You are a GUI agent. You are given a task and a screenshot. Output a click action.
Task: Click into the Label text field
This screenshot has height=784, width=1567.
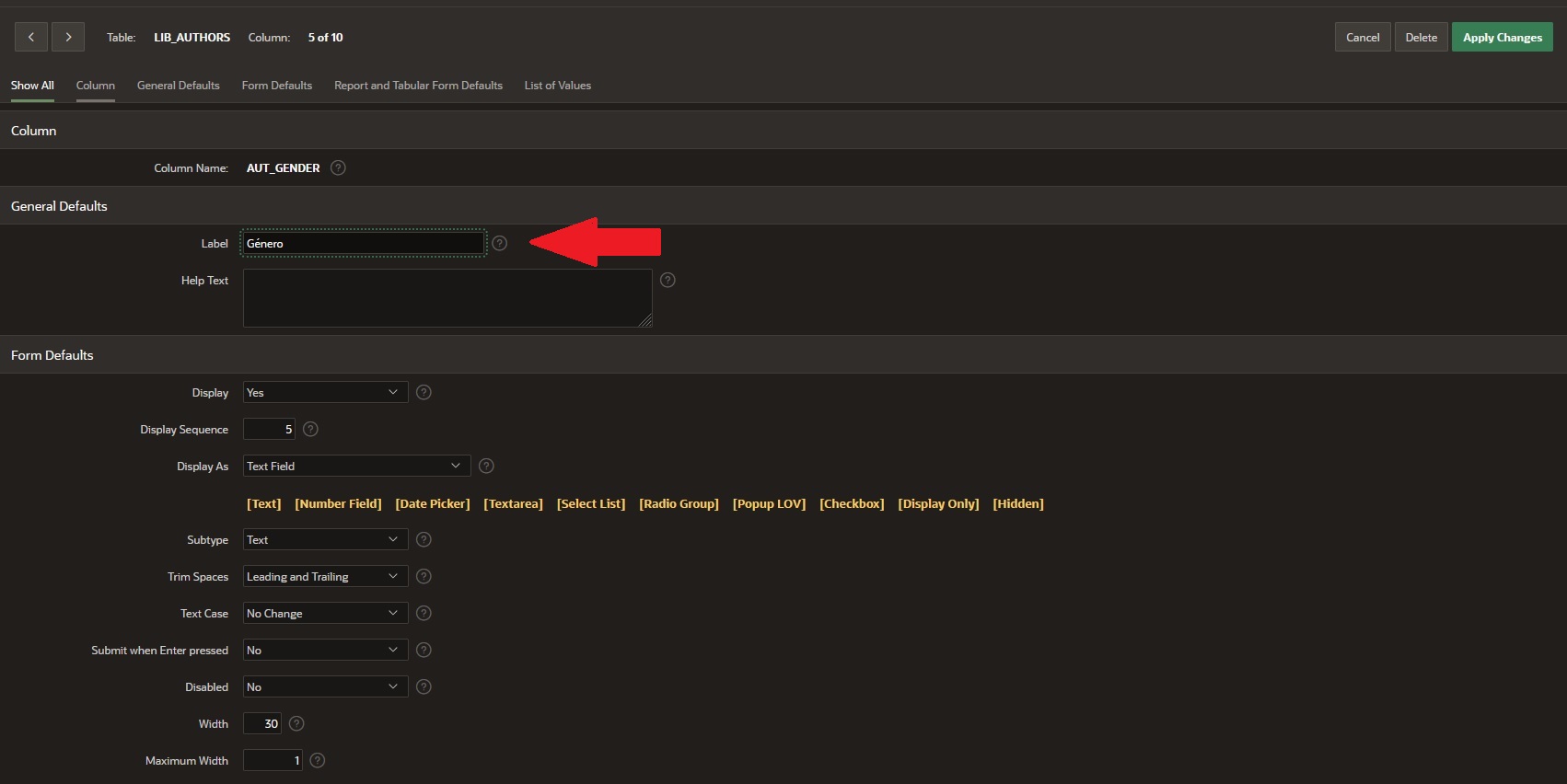point(363,243)
